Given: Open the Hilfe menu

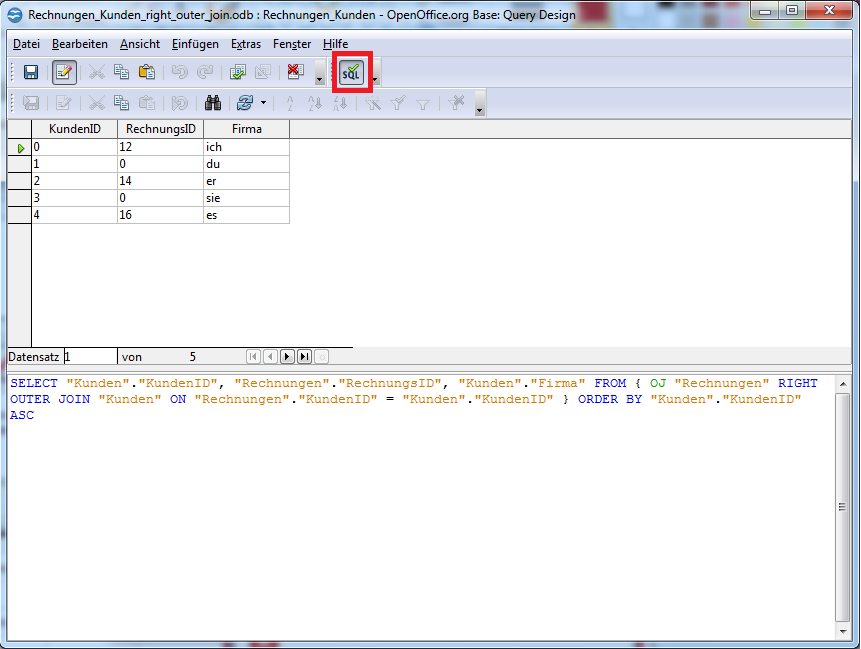Looking at the screenshot, I should click(x=336, y=44).
